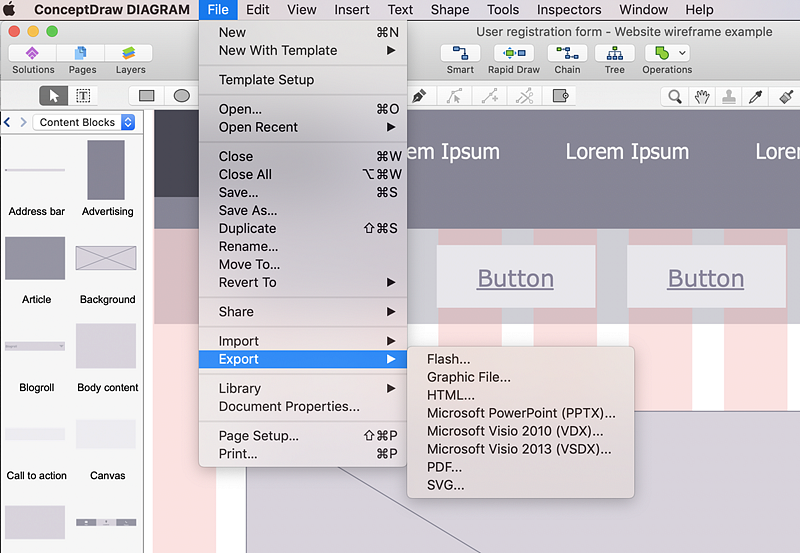Choose Duplicate from File menu
This screenshot has width=800, height=553.
[303, 228]
